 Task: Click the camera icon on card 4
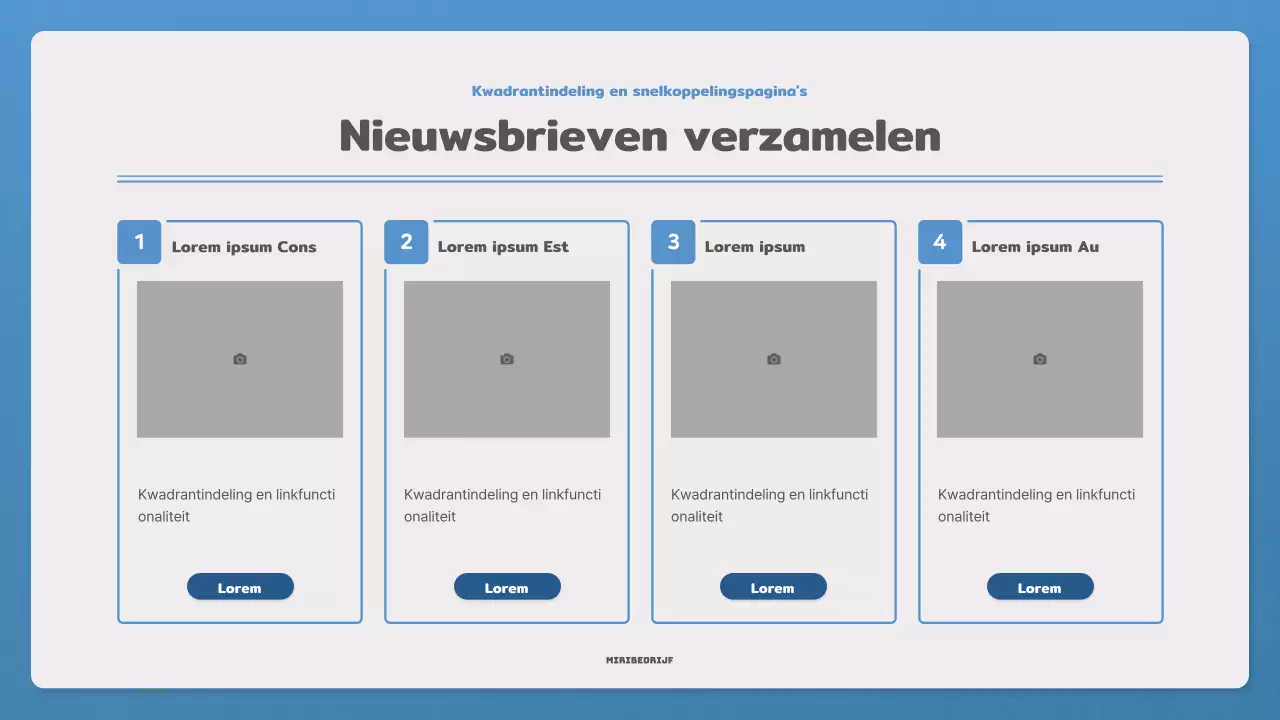click(1039, 359)
